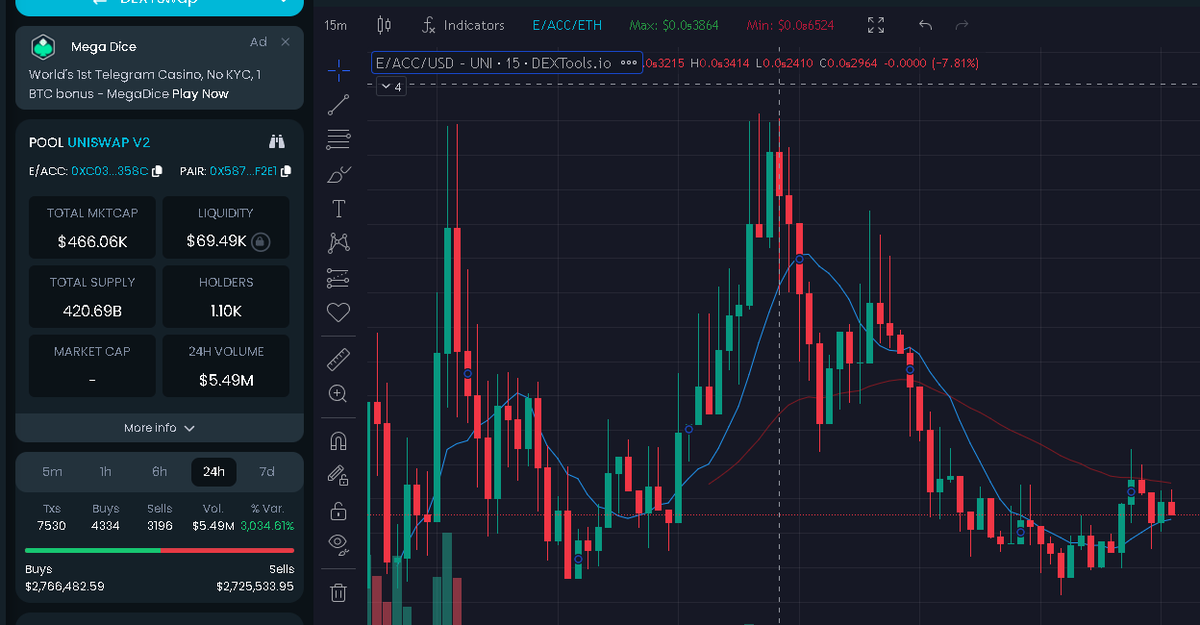
Task: Click the redo arrow icon
Action: tap(962, 25)
